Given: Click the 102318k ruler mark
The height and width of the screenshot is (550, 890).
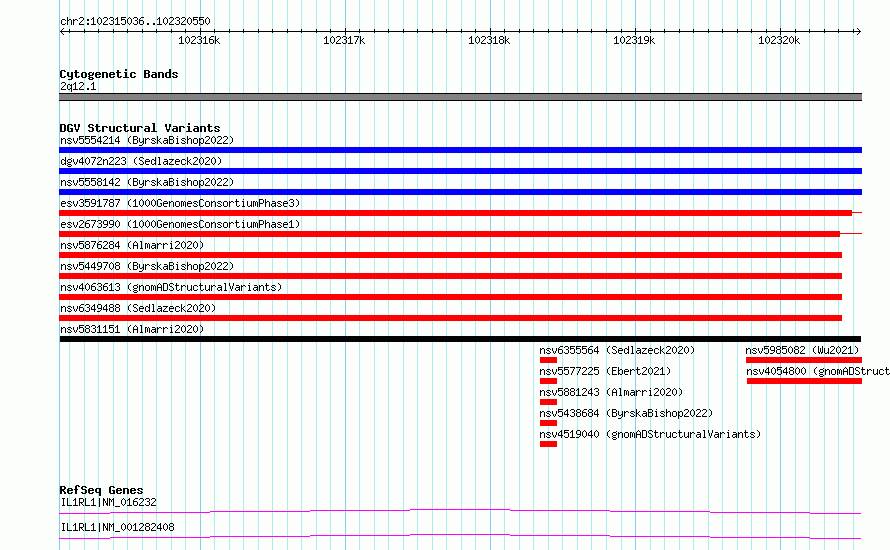Looking at the screenshot, I should pyautogui.click(x=489, y=40).
